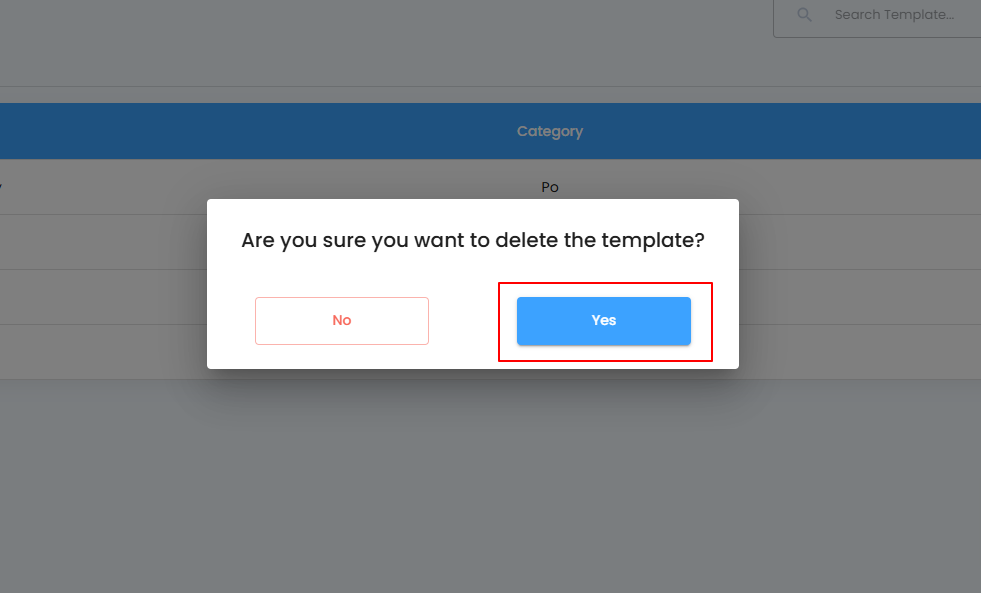Image resolution: width=981 pixels, height=593 pixels.
Task: Confirm template deletion with Yes
Action: pyautogui.click(x=604, y=321)
